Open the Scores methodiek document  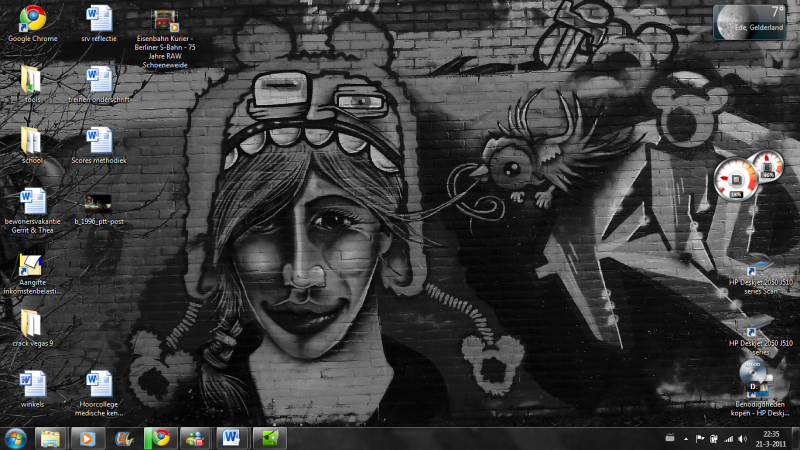[99, 145]
